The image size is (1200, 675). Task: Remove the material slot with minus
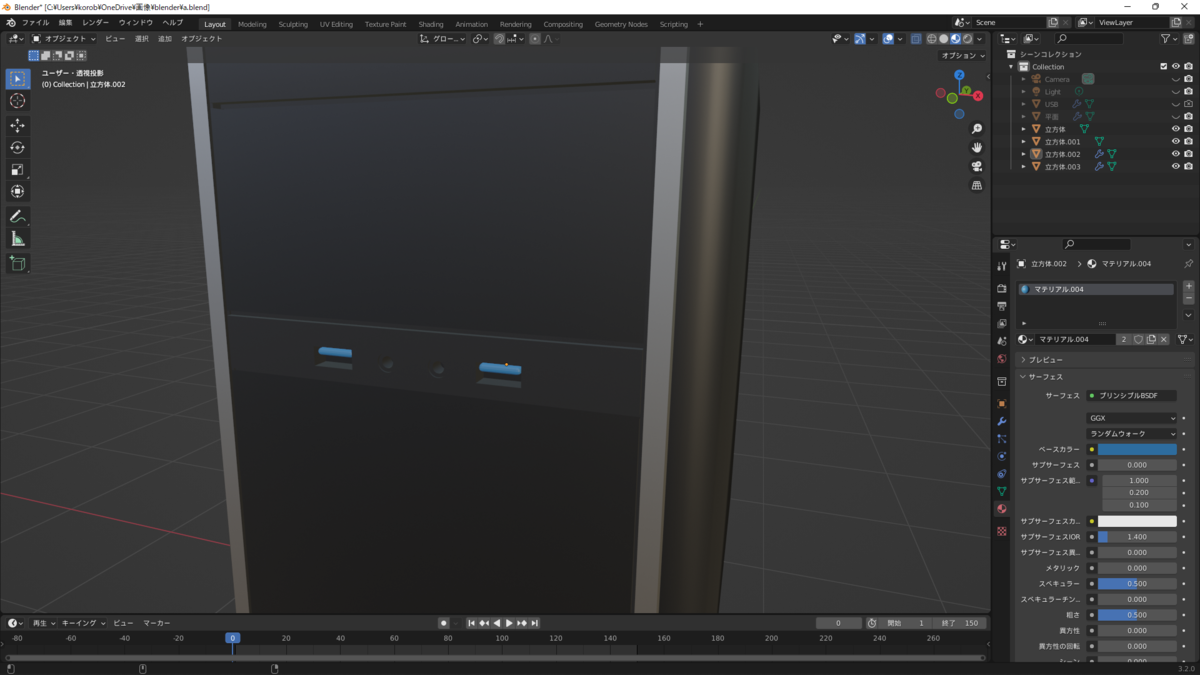(1188, 299)
